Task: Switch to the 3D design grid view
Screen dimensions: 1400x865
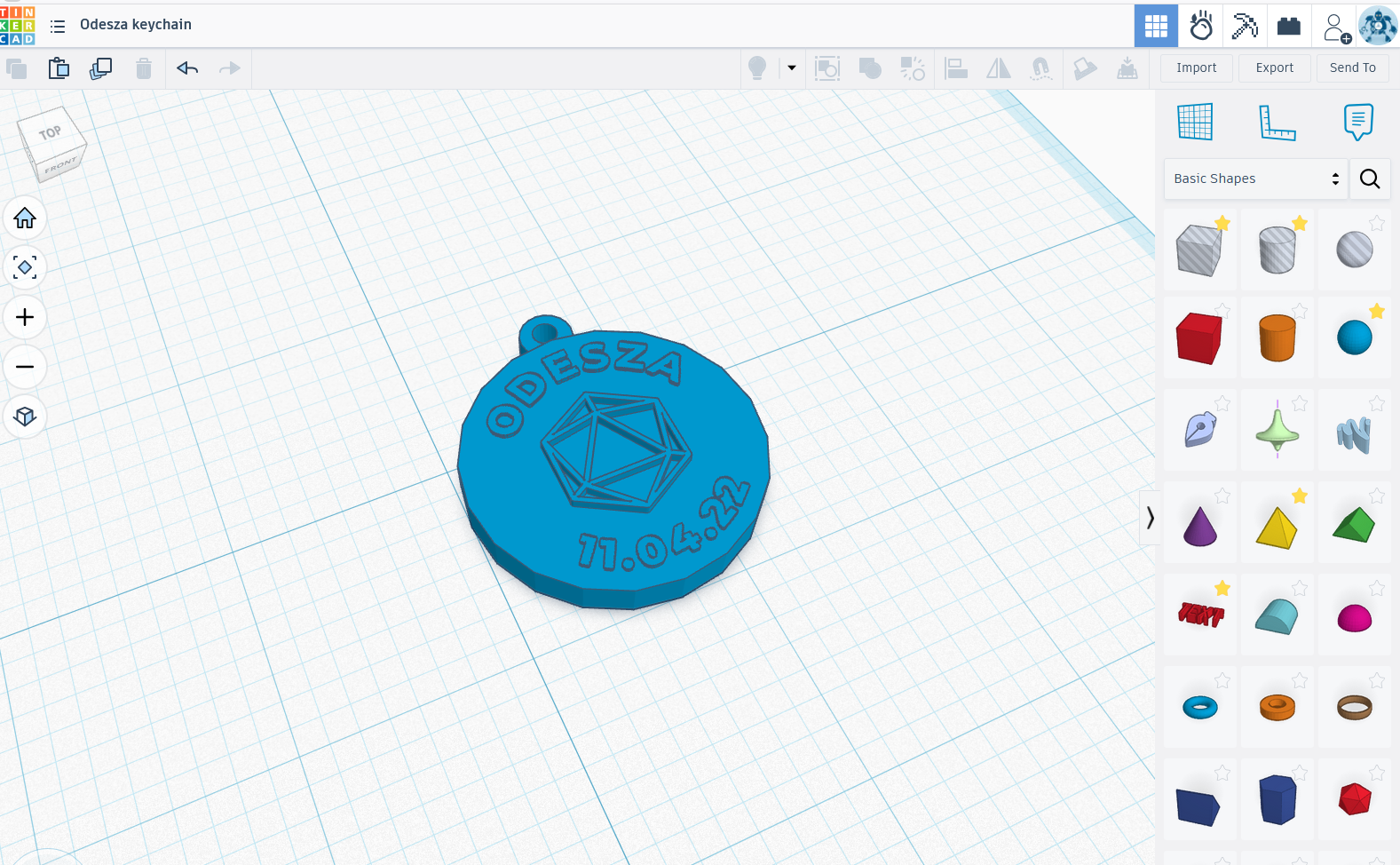Action: [x=1156, y=26]
